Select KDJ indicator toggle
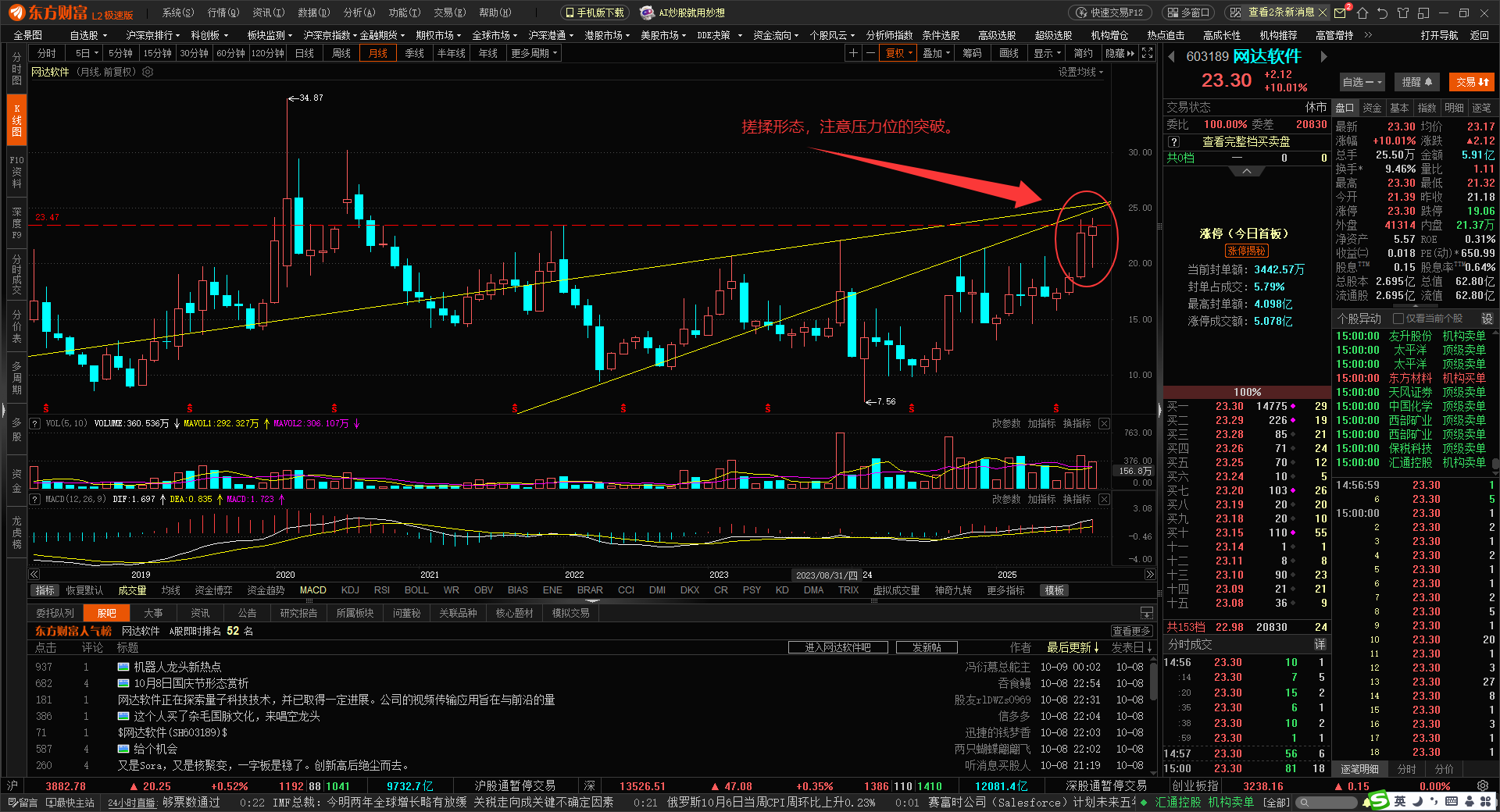This screenshot has width=1500, height=812. pyautogui.click(x=350, y=590)
